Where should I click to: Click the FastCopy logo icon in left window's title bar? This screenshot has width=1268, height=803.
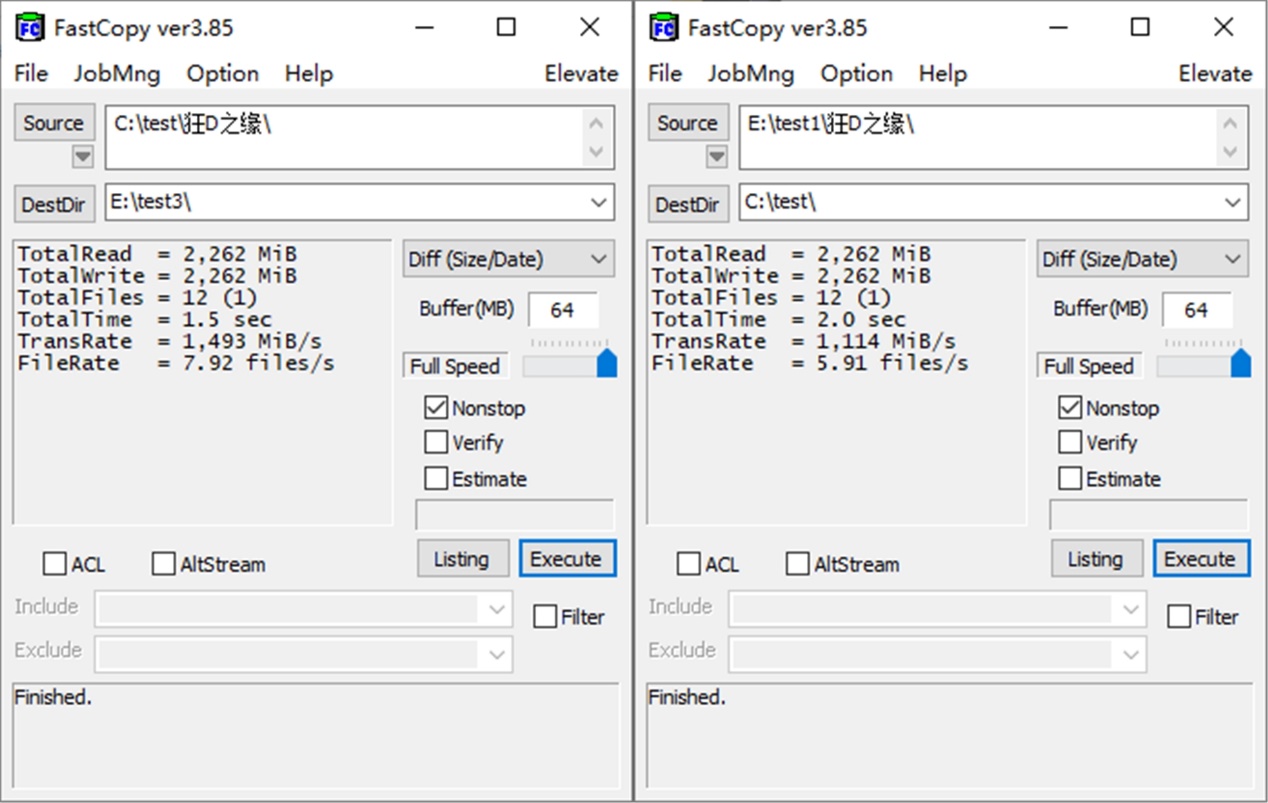click(x=30, y=27)
